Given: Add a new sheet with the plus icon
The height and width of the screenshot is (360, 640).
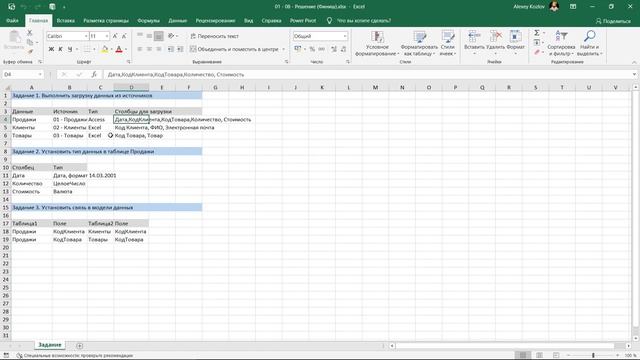Looking at the screenshot, I should click(80, 346).
